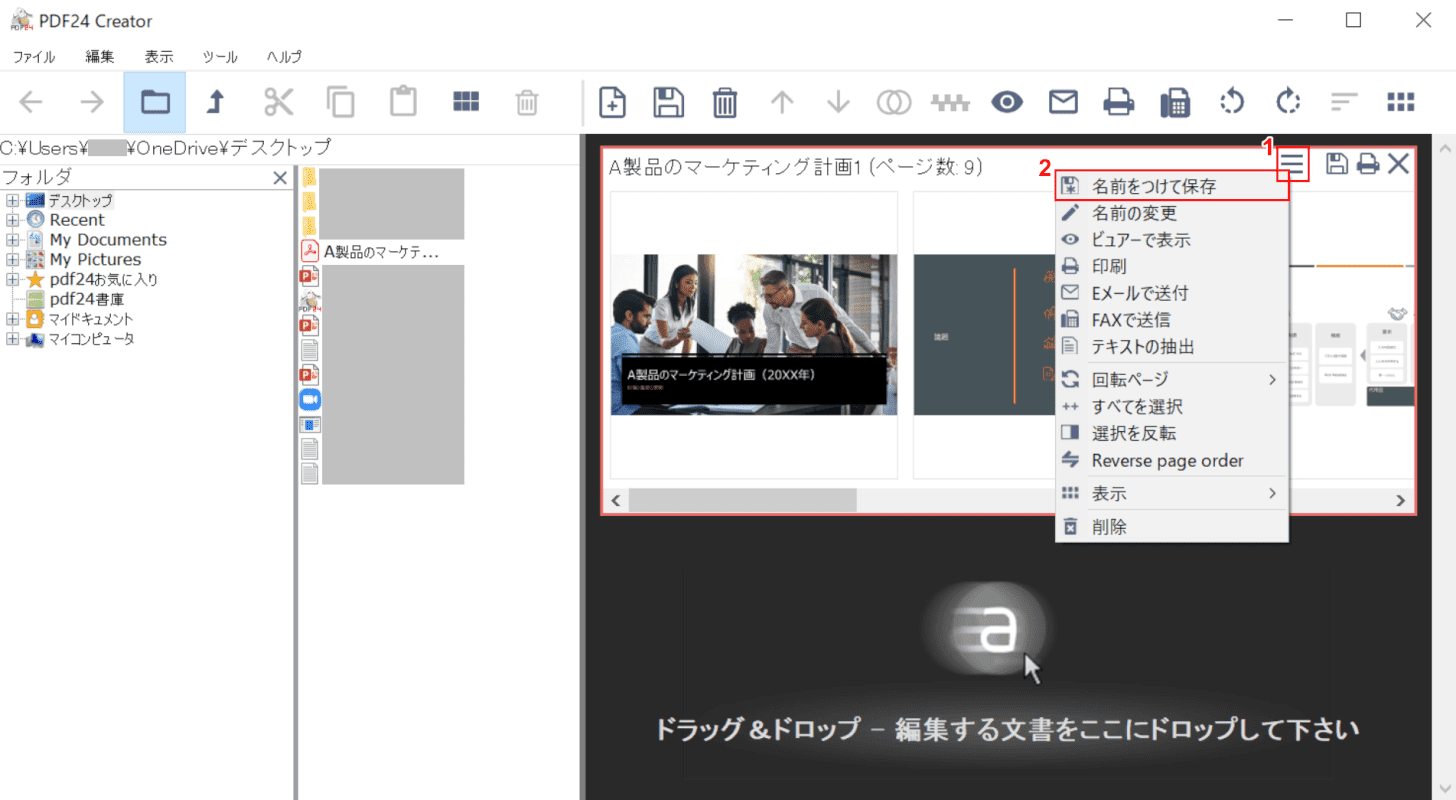Click the page grid view icon
This screenshot has height=800, width=1456.
click(1401, 102)
